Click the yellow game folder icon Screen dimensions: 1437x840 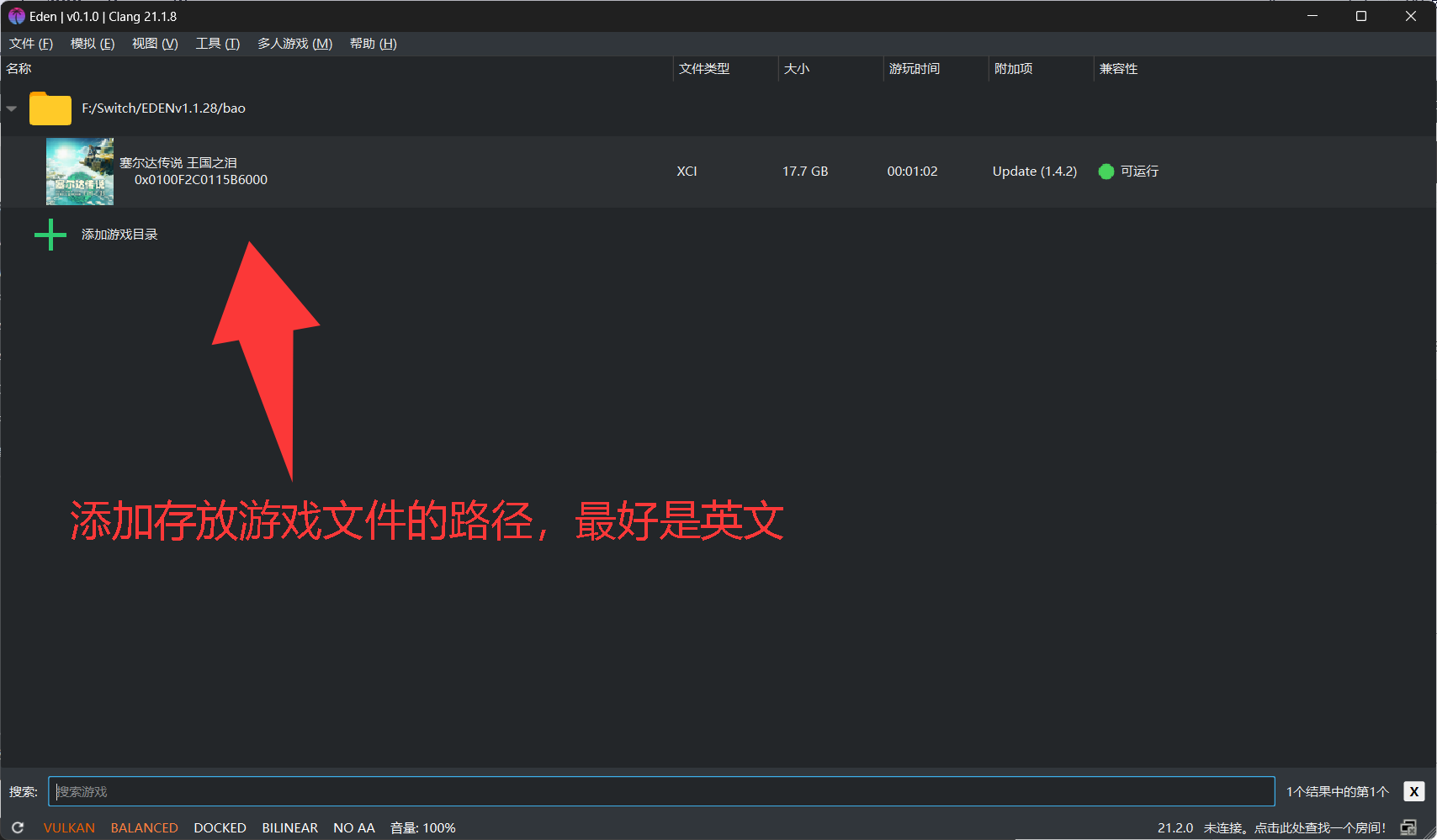(x=50, y=108)
